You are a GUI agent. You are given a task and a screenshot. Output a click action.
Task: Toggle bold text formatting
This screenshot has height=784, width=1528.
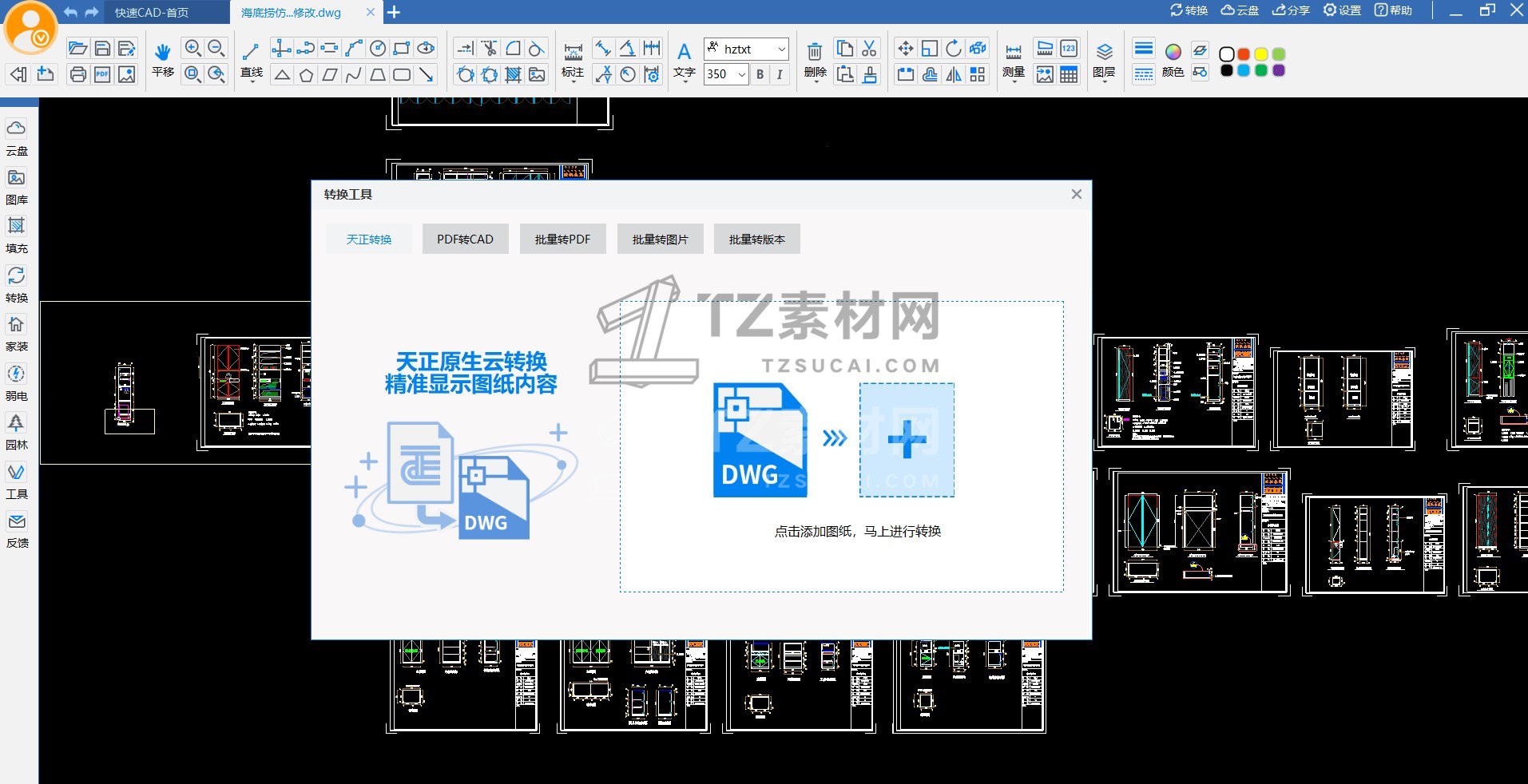tap(760, 74)
